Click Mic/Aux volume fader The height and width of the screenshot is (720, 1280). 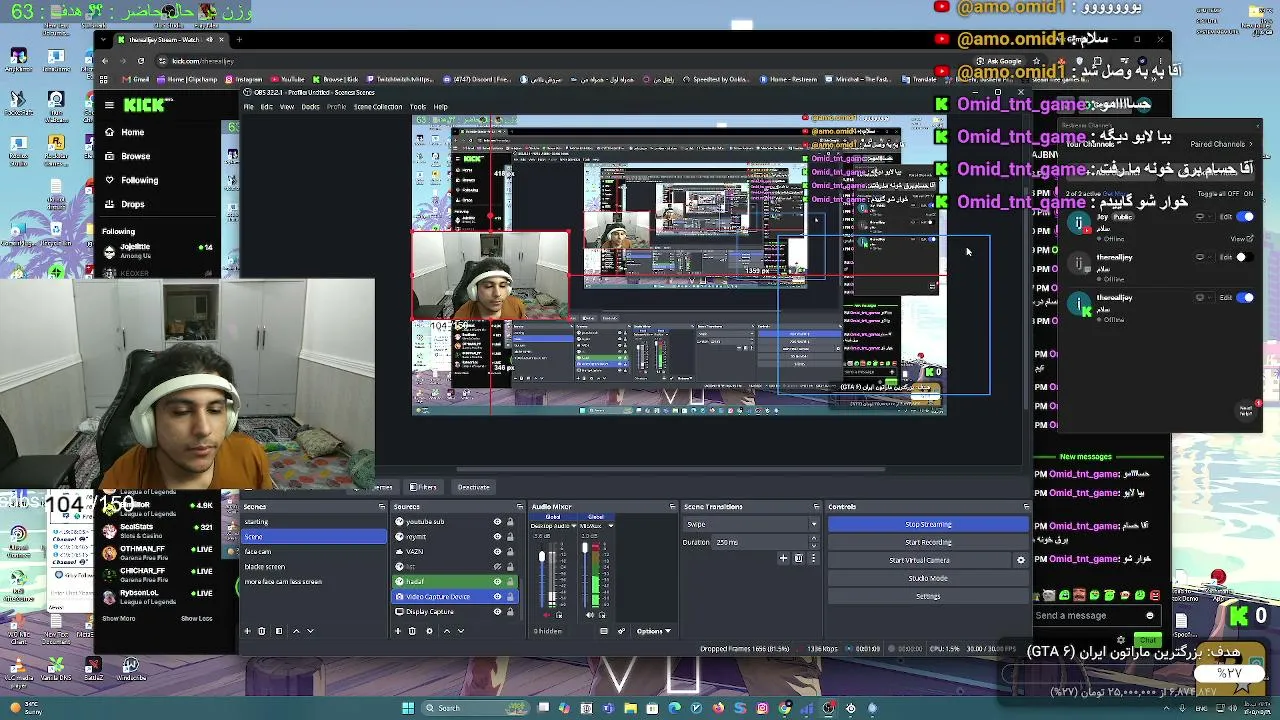point(585,548)
